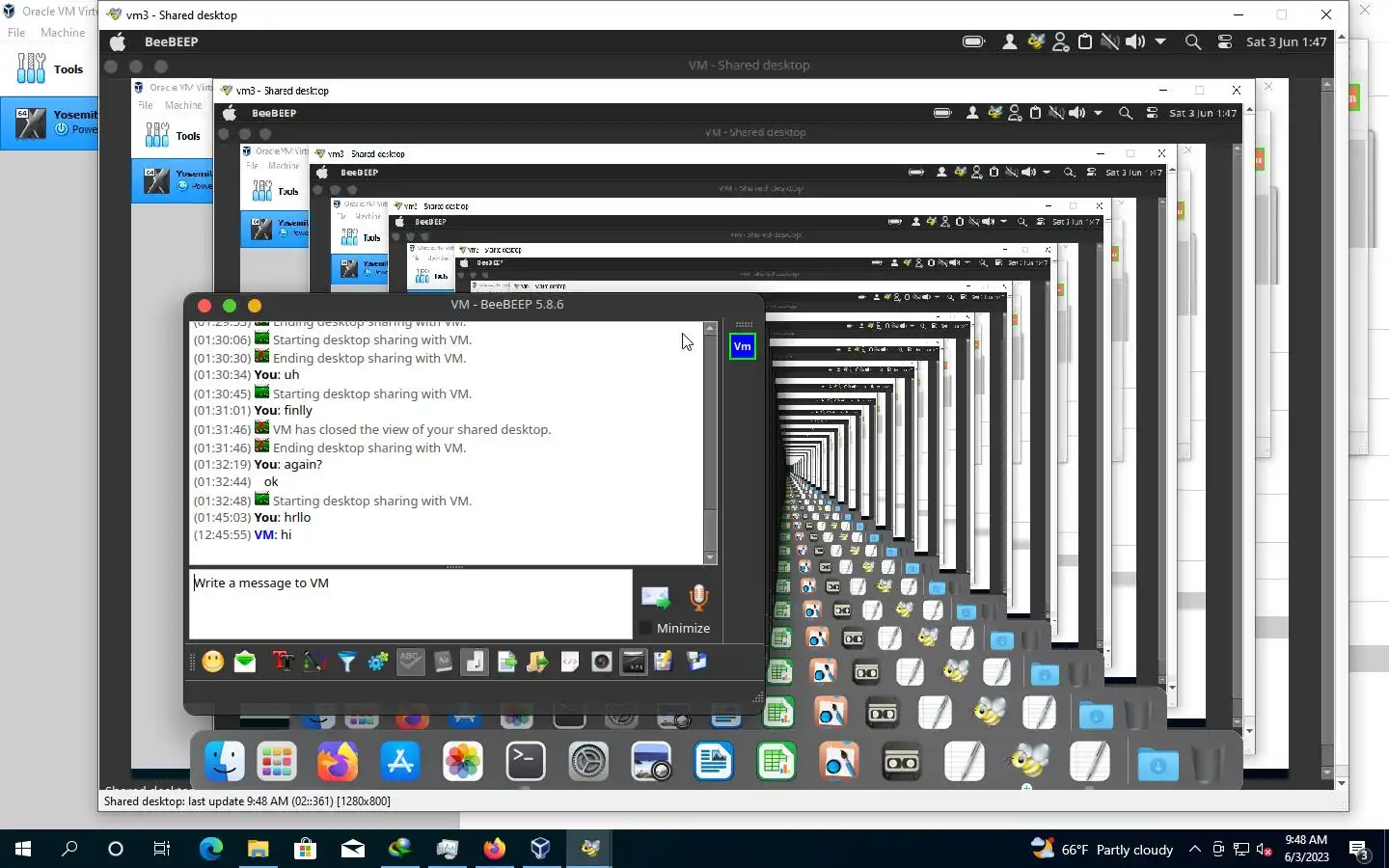Expand the down-arrow dropdown in top menu bar
The image size is (1389, 868).
click(1160, 42)
